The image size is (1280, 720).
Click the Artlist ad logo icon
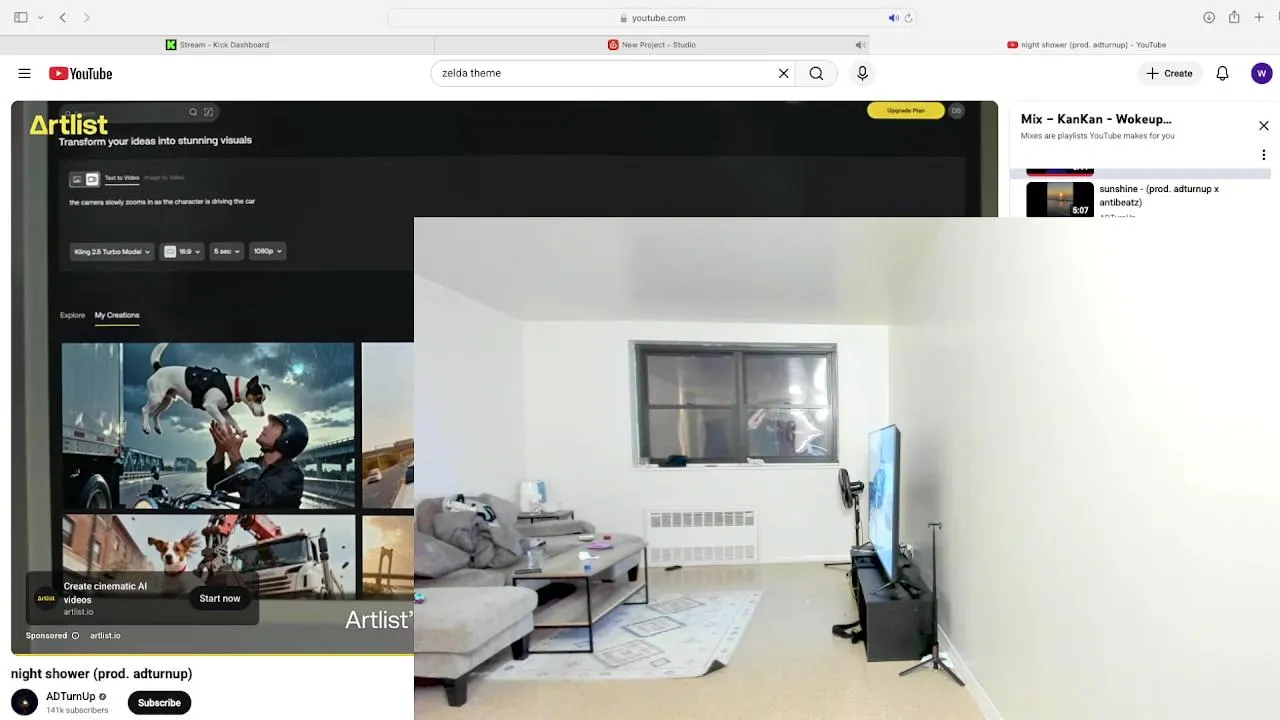46,598
